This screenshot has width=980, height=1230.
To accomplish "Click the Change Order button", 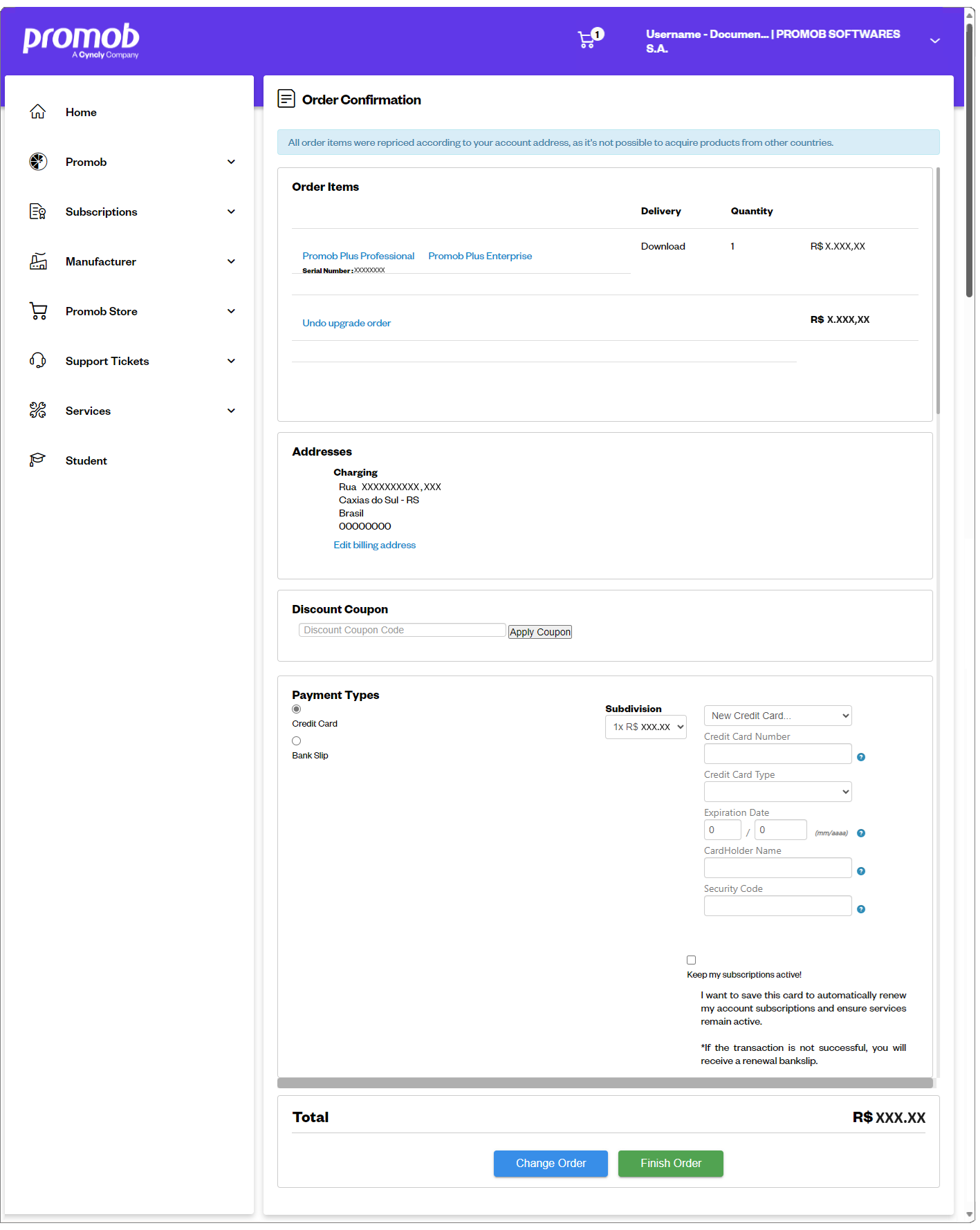I will click(551, 1164).
